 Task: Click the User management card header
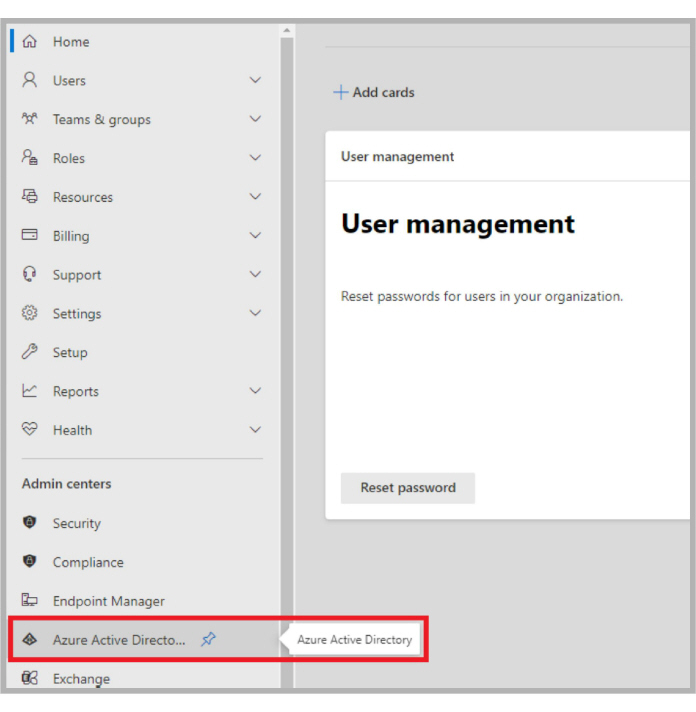(508, 156)
